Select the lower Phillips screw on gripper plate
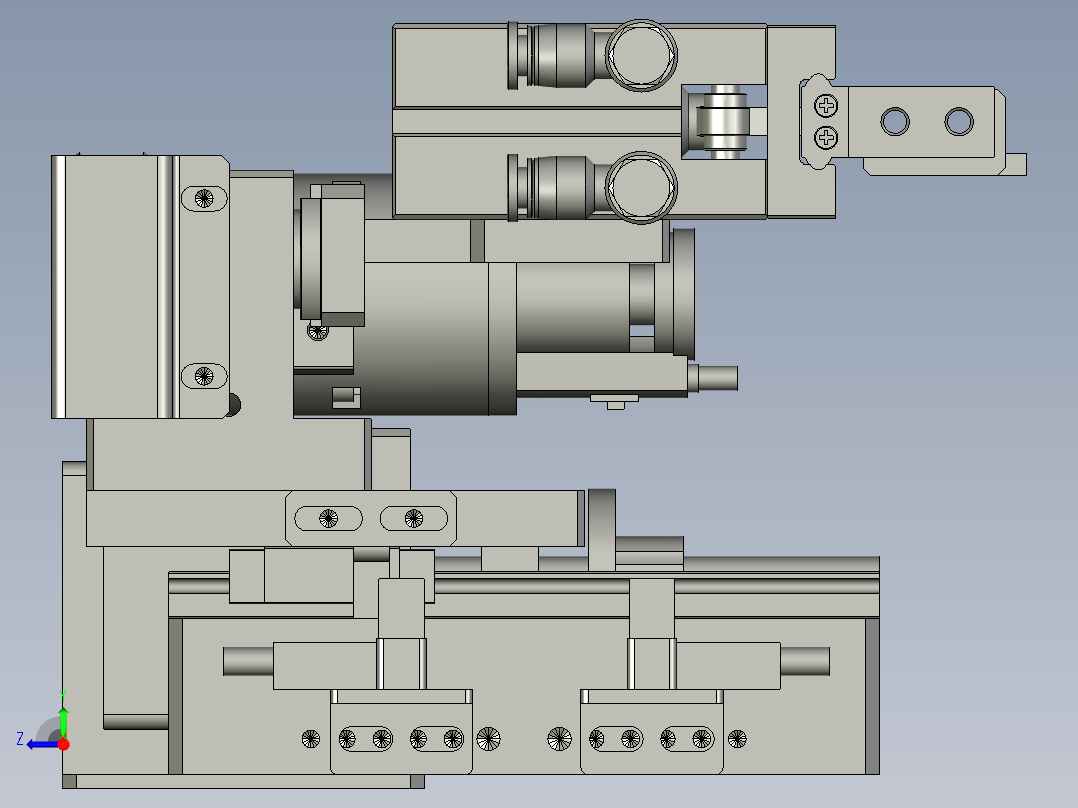Screen dimensions: 1078x808 coord(826,138)
